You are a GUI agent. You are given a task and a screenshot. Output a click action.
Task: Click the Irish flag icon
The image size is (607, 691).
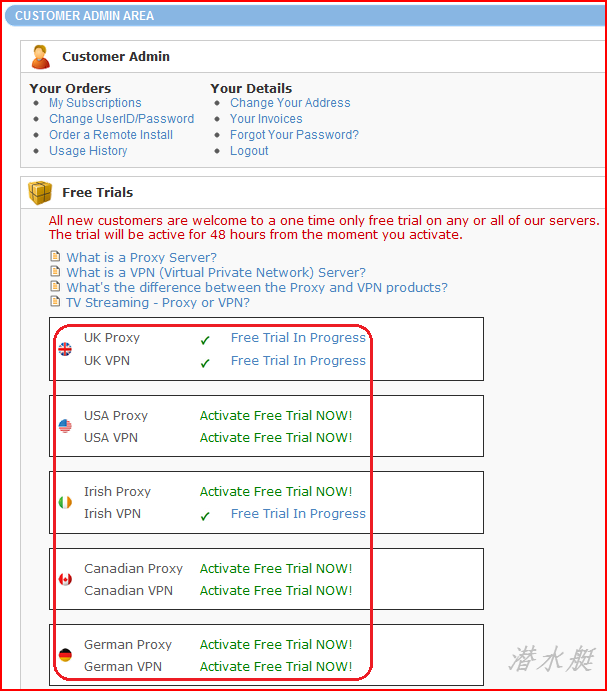[x=65, y=502]
